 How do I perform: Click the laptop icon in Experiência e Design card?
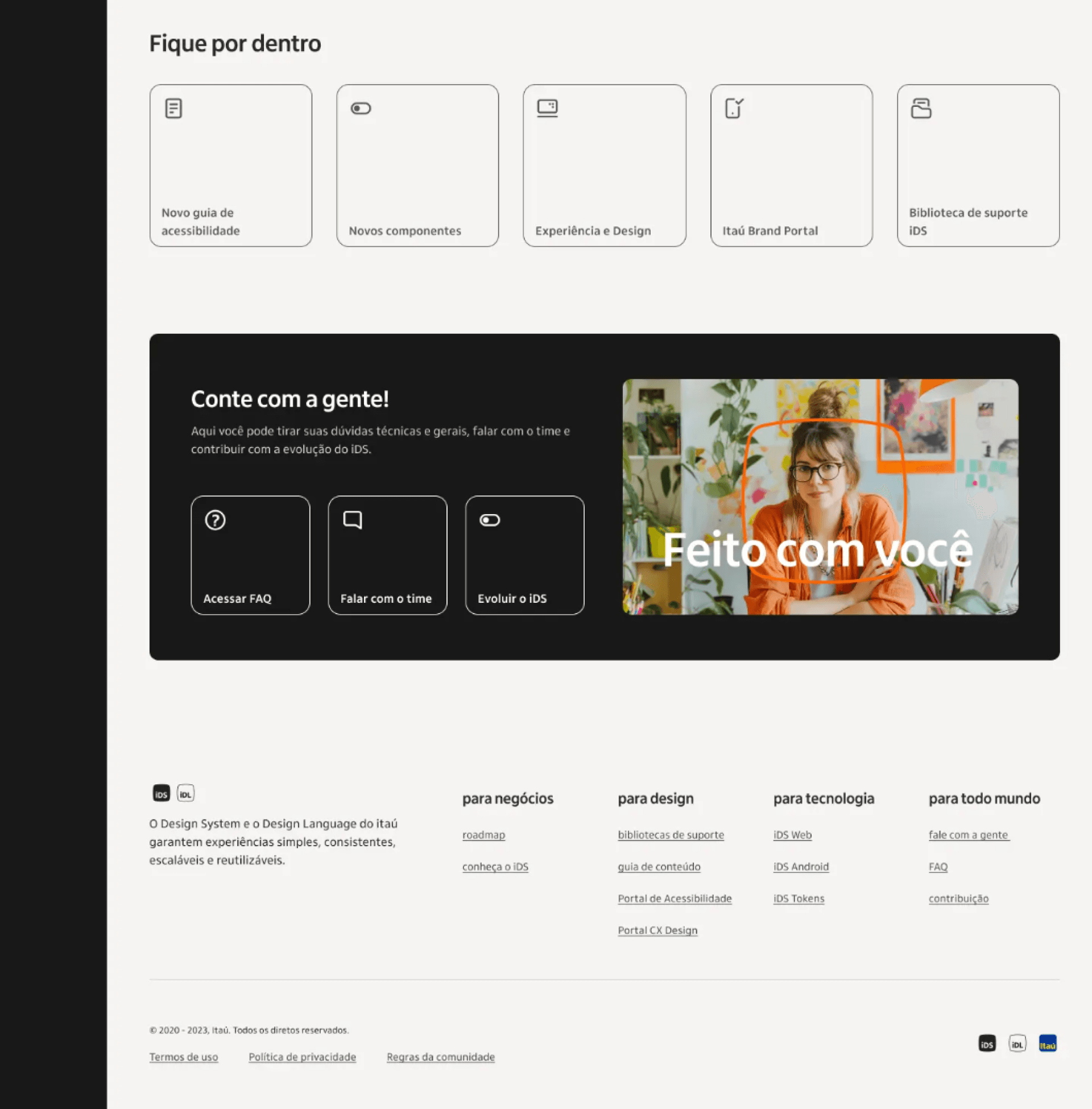click(547, 108)
